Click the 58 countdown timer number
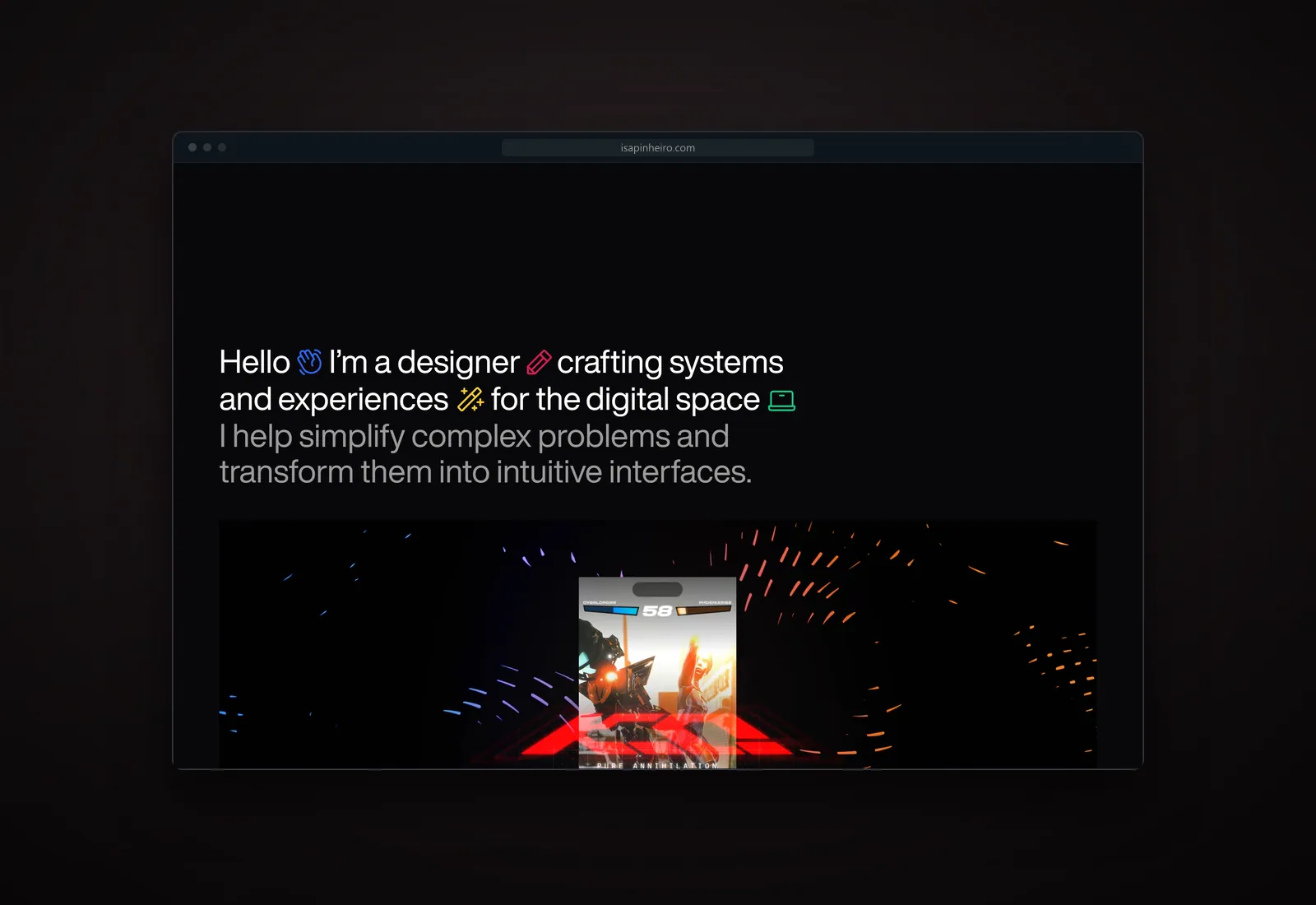Screen dimensions: 1316x905 657,610
